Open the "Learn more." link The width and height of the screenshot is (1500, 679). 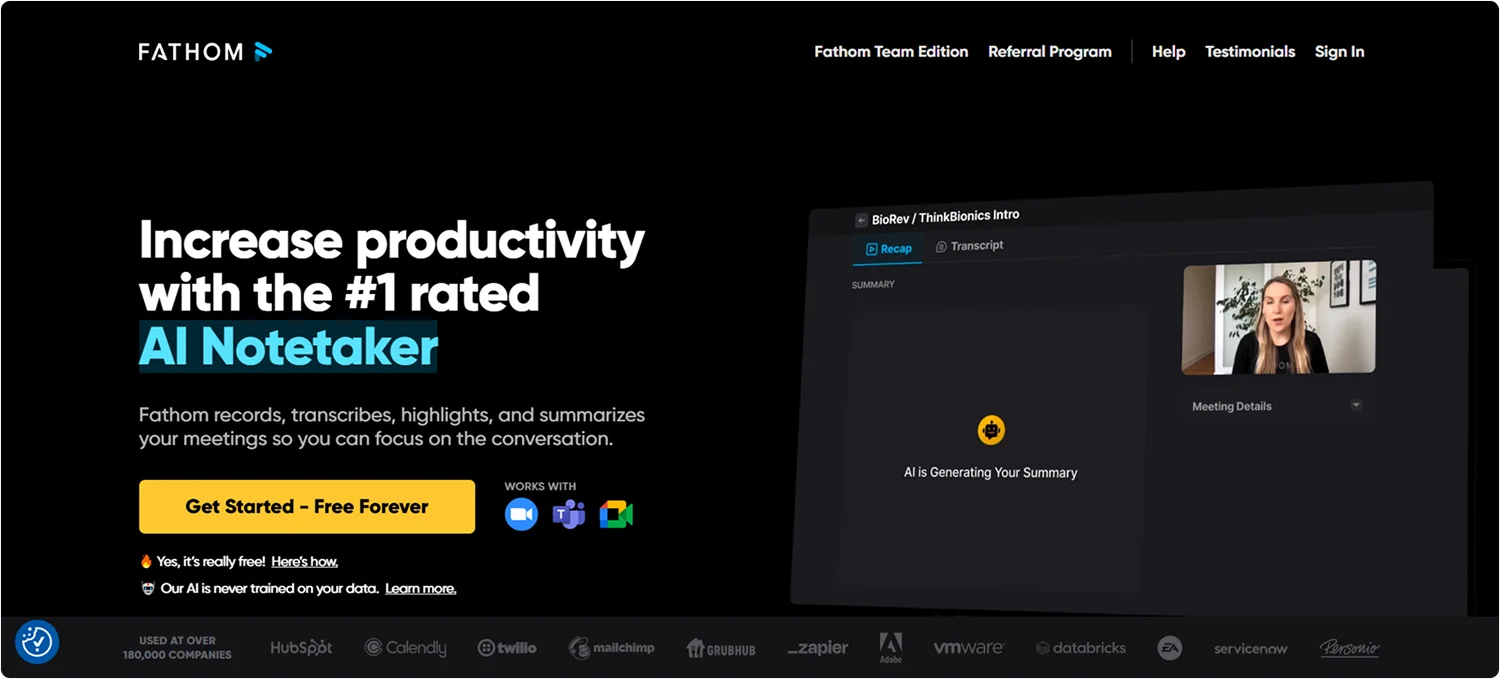(x=421, y=589)
